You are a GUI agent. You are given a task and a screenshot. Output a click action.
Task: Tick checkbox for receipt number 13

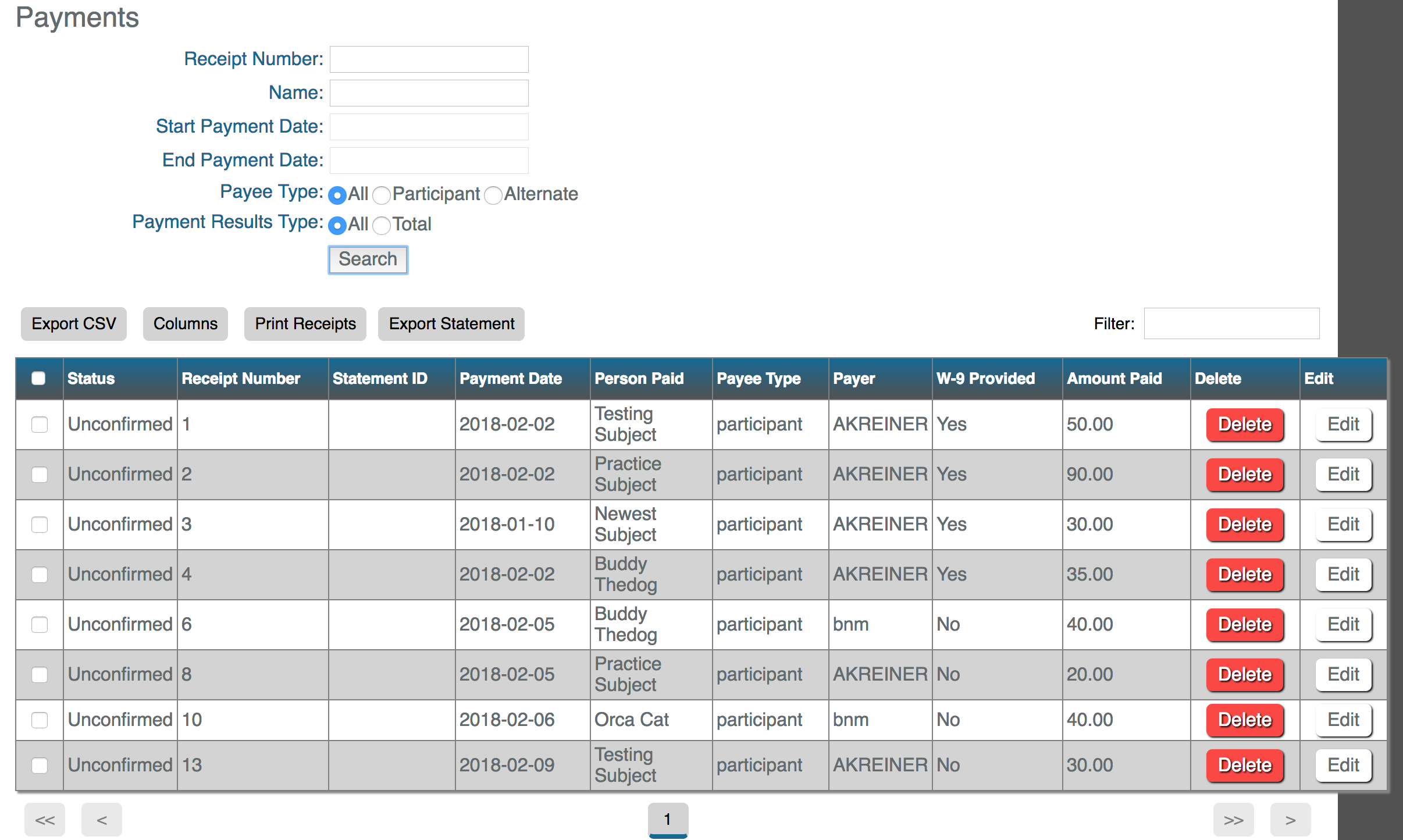pos(40,765)
